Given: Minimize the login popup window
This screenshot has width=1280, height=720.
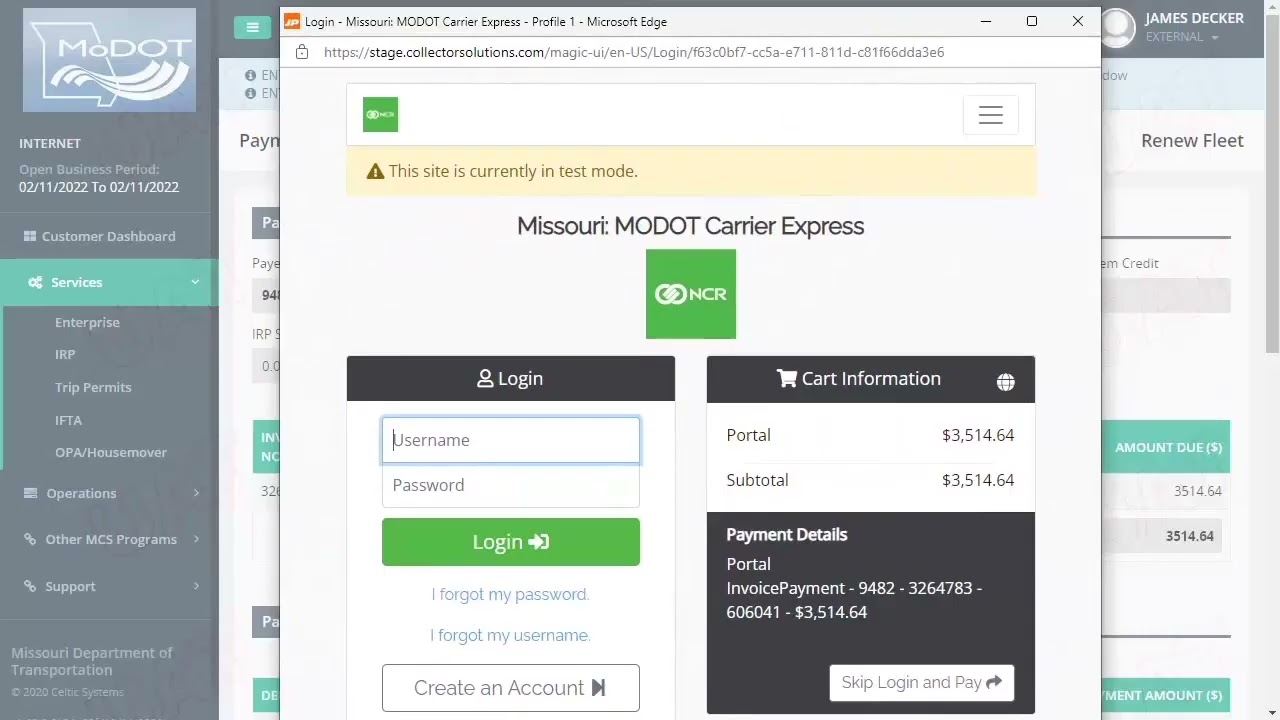Looking at the screenshot, I should point(986,21).
